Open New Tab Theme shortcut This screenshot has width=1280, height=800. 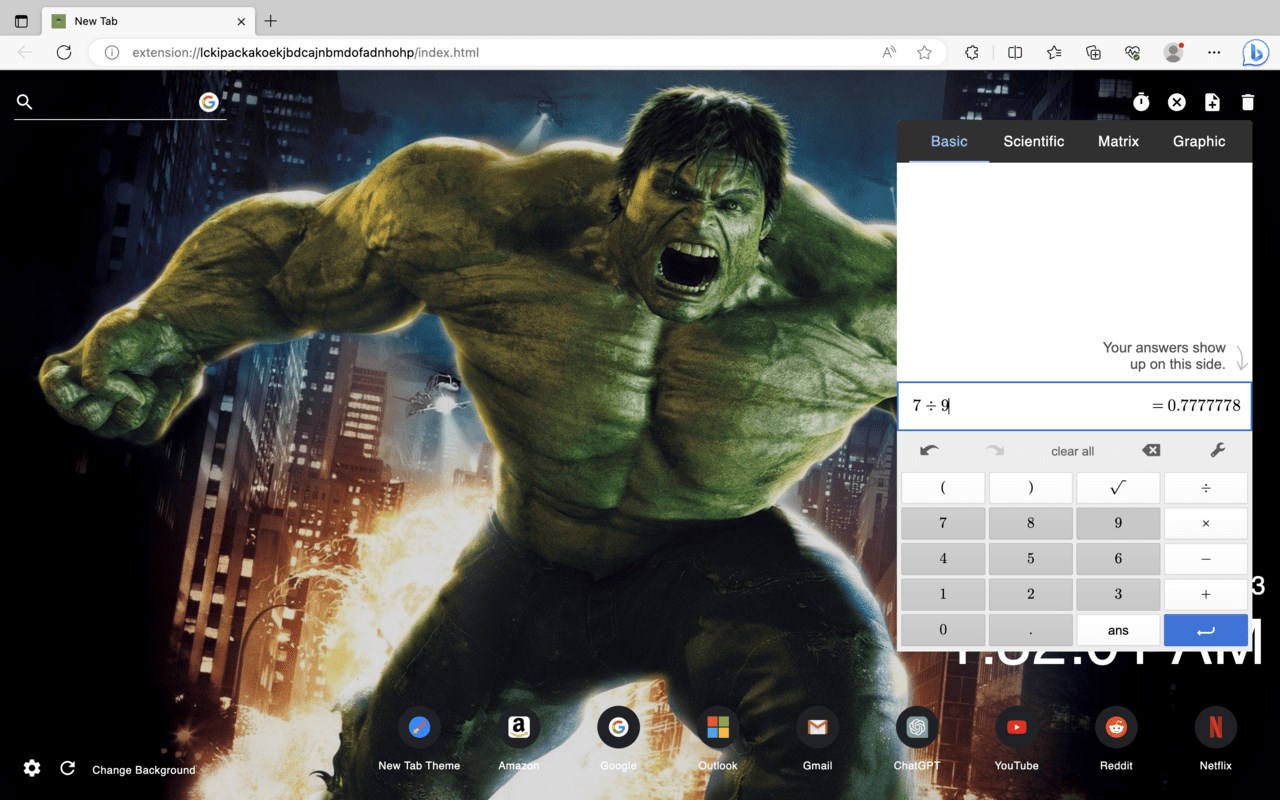coord(419,728)
